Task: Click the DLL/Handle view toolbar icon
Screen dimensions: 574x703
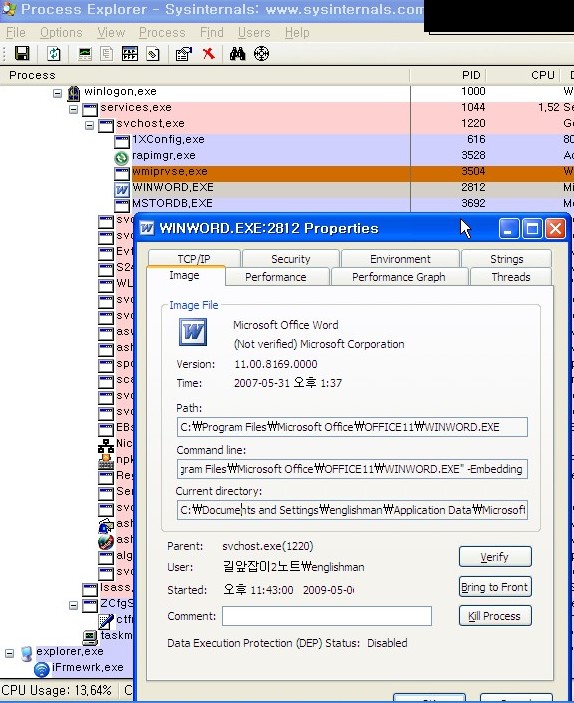Action: coord(153,54)
